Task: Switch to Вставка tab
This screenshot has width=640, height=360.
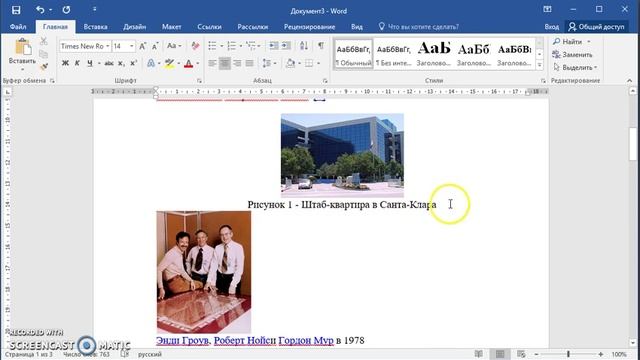Action: [x=96, y=27]
